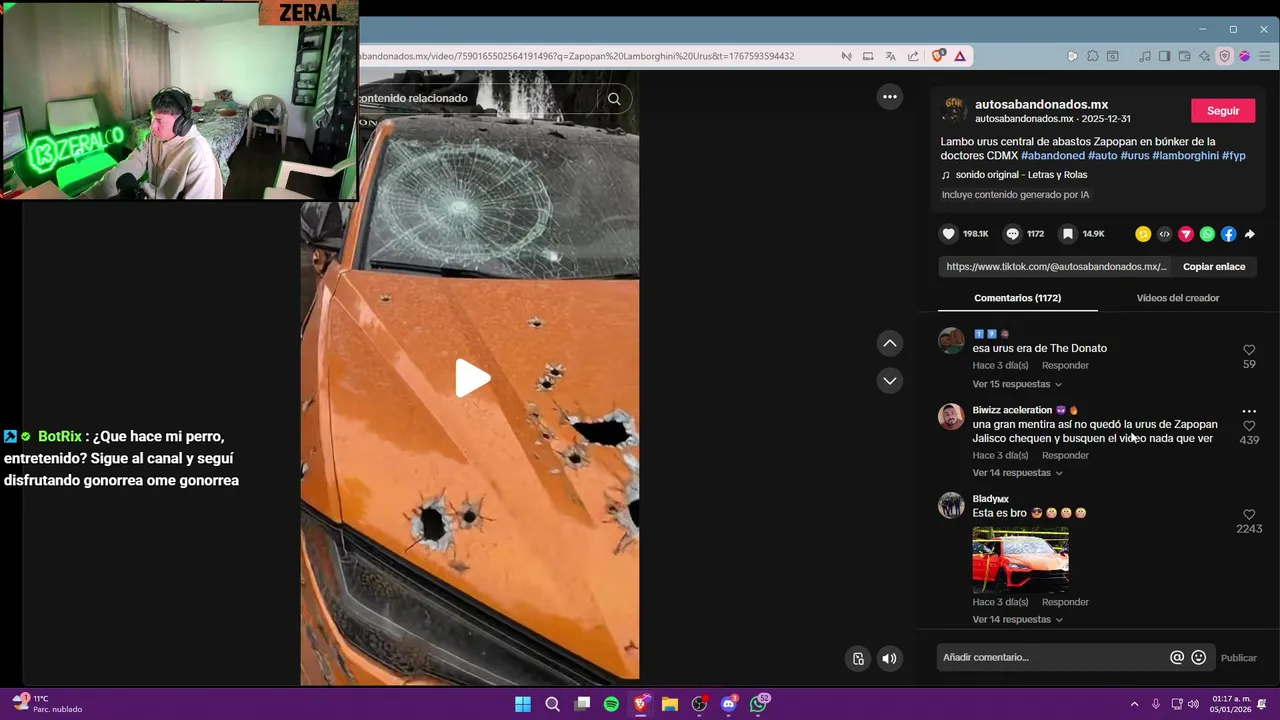Open the comments bubble icon showing 1172
Viewport: 1280px width, 720px height.
pos(1012,234)
